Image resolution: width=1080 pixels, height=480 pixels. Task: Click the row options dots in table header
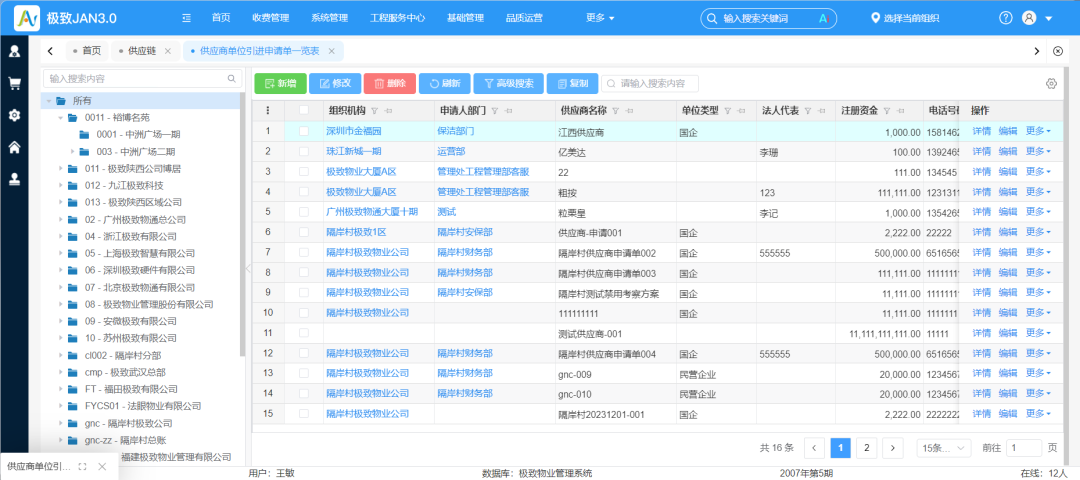click(268, 110)
